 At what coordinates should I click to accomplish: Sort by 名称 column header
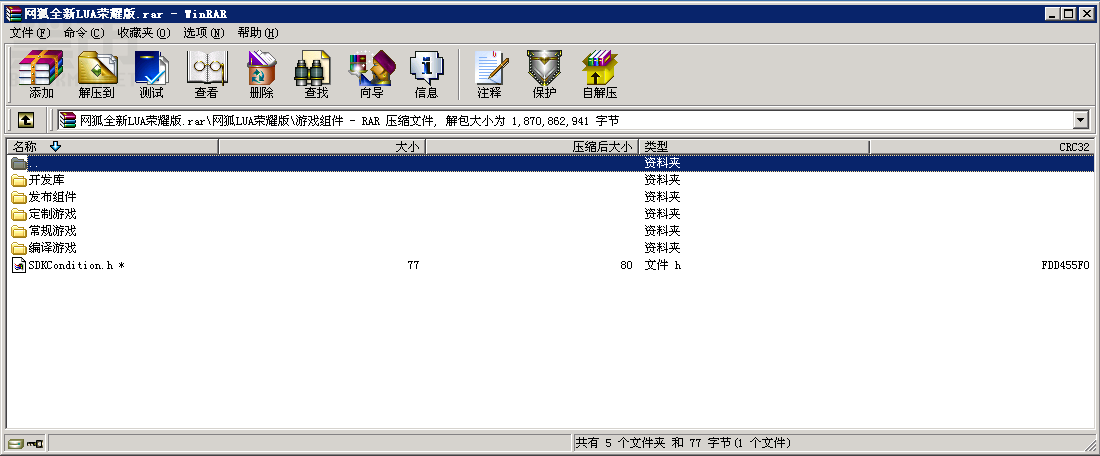[x=112, y=147]
